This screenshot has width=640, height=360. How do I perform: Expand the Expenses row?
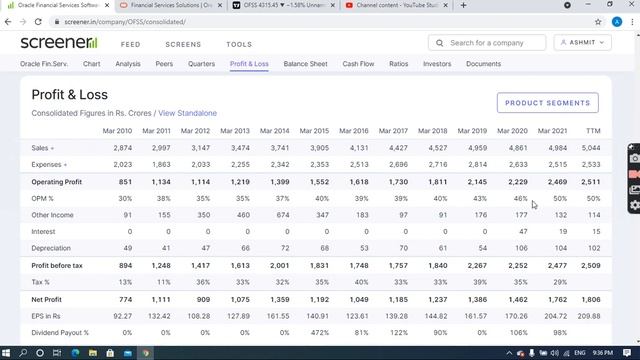[49, 164]
